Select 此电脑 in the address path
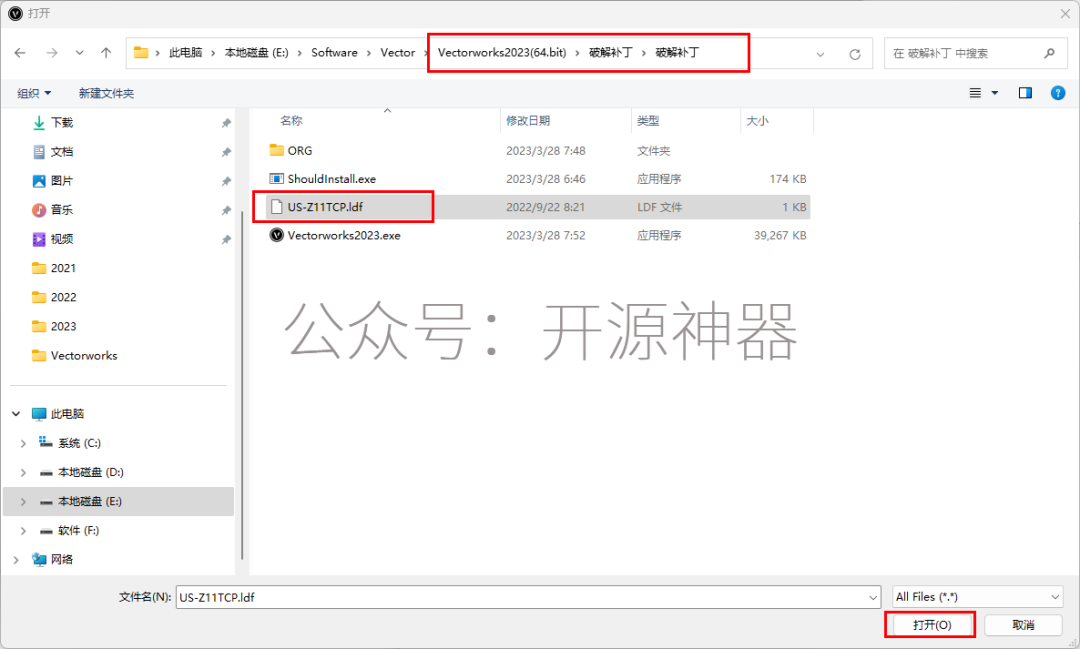Viewport: 1080px width, 649px height. 186,52
